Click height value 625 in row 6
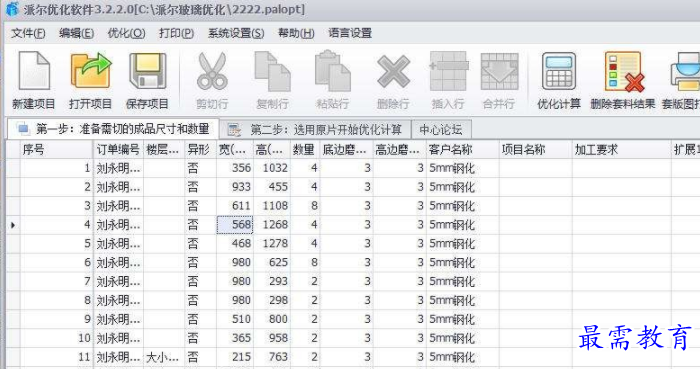700x369 pixels. (278, 262)
